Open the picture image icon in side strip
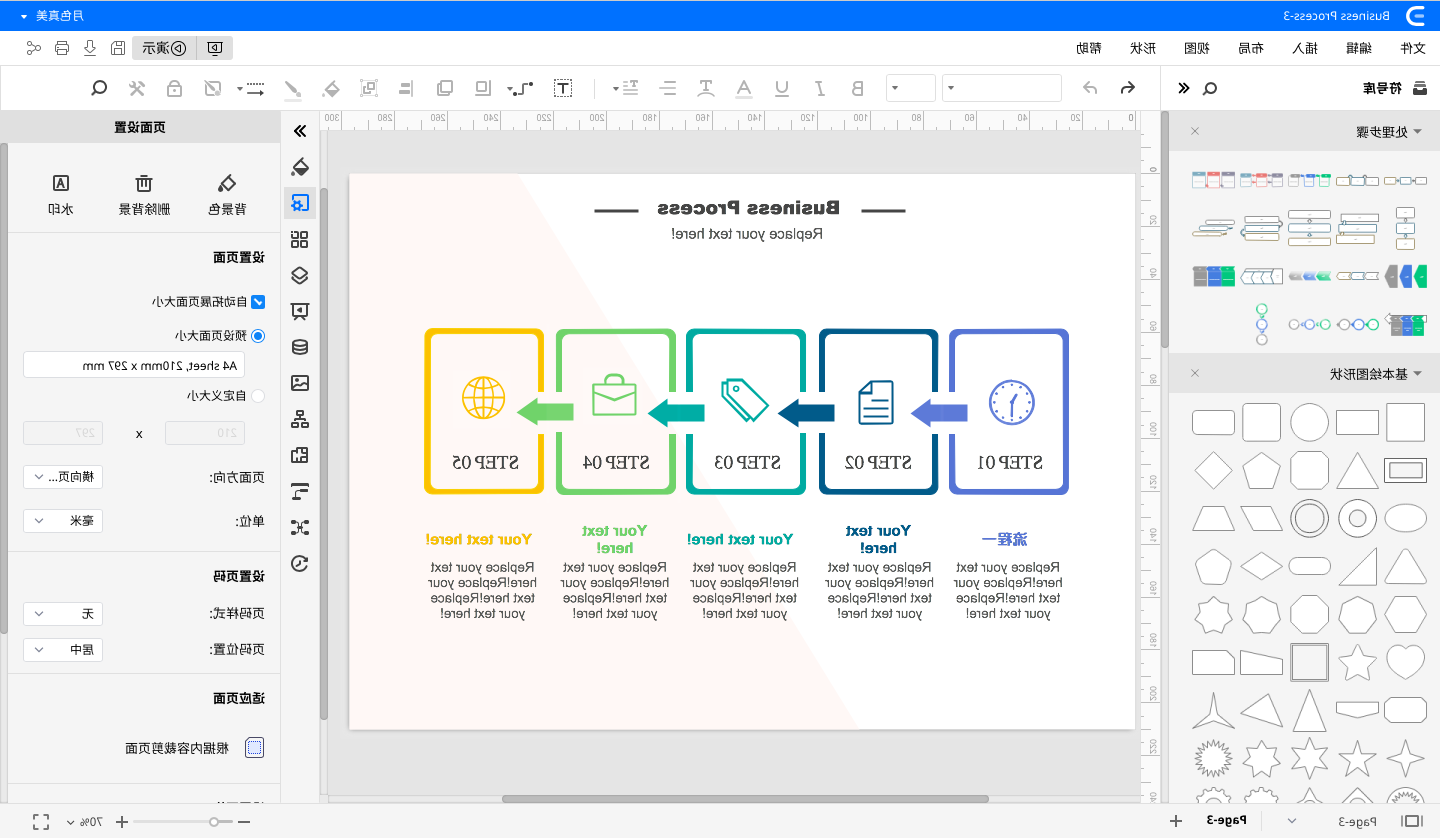Image resolution: width=1440 pixels, height=838 pixels. (x=300, y=383)
